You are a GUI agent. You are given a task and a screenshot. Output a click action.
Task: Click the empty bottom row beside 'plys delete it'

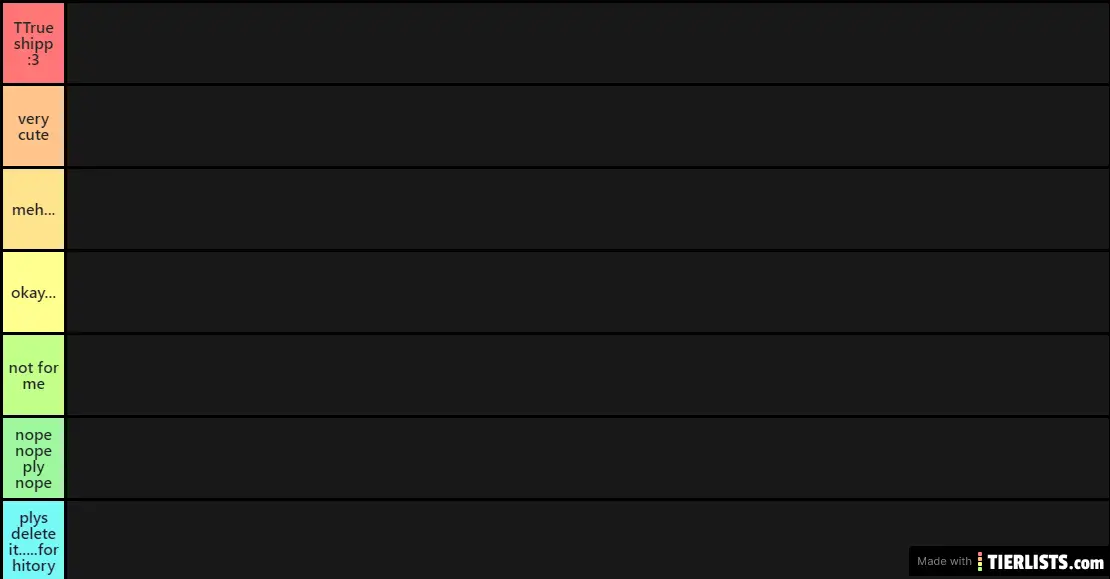pyautogui.click(x=480, y=540)
